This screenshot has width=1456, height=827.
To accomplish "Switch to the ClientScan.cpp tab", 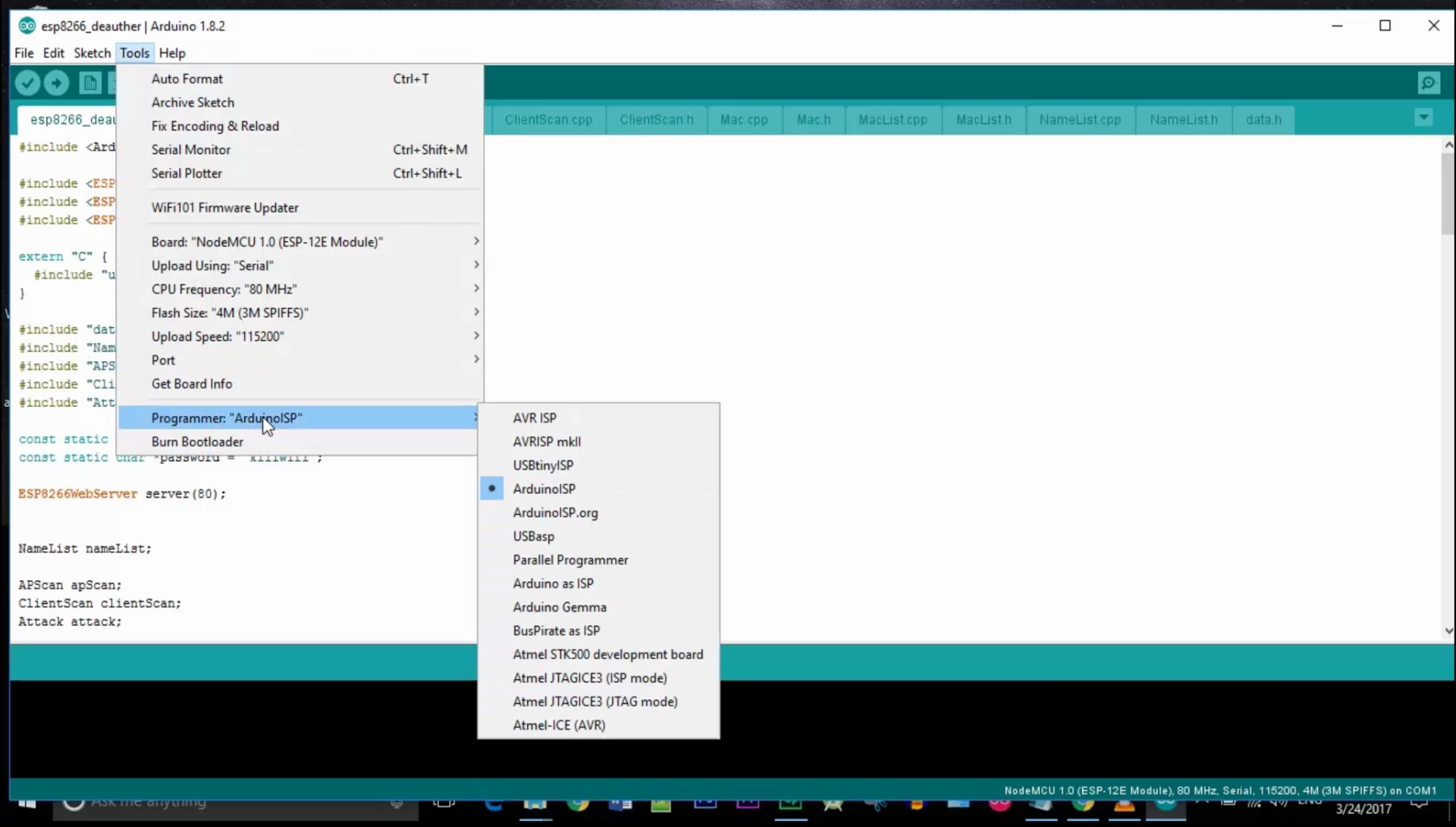I will (548, 120).
